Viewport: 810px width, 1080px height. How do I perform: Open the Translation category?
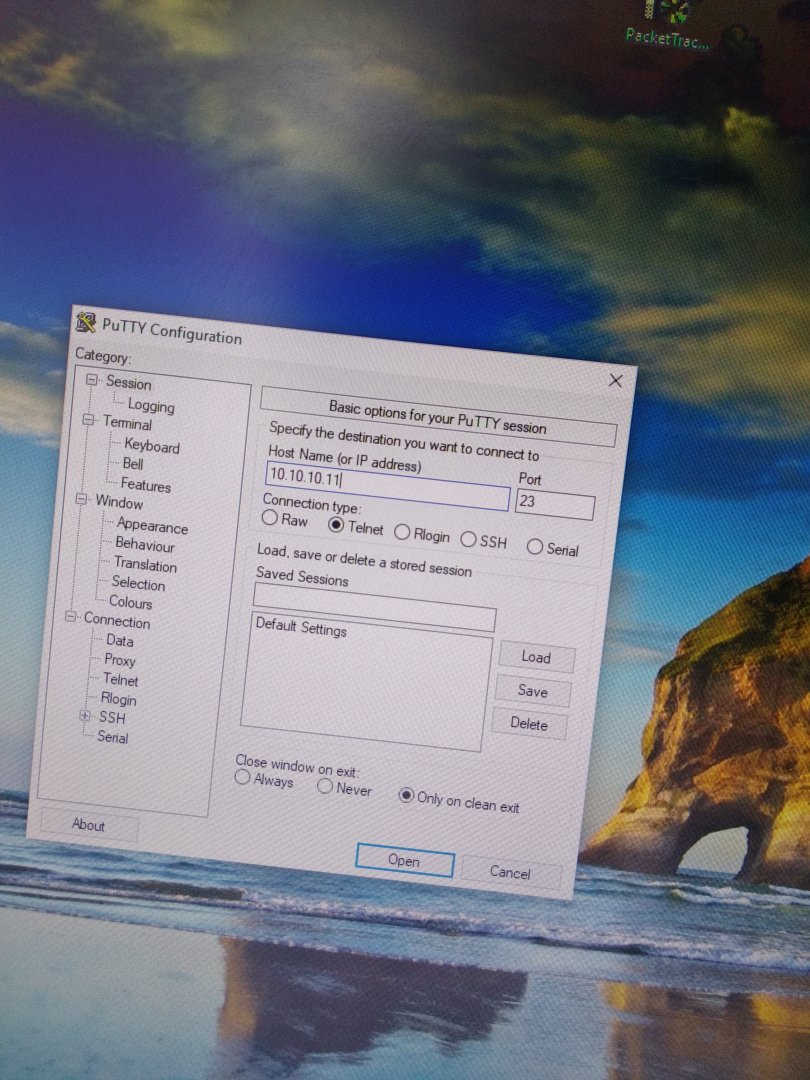(145, 565)
